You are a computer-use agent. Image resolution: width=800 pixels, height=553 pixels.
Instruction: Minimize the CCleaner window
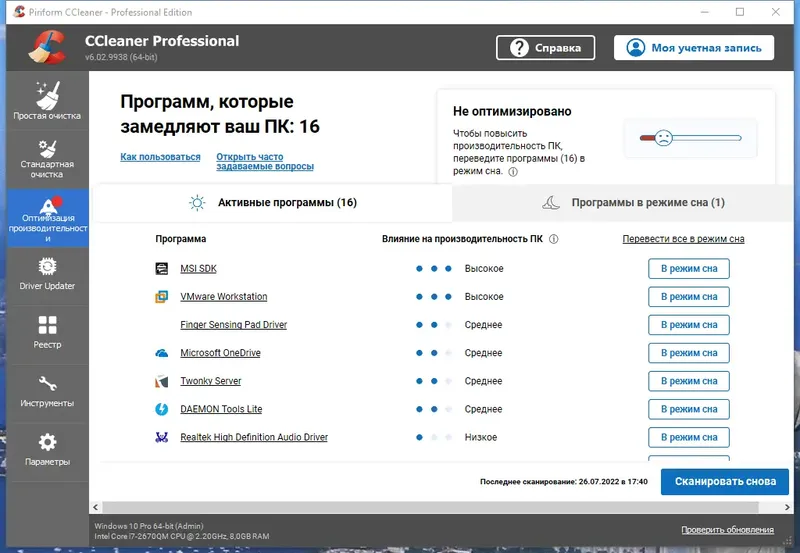pos(705,12)
